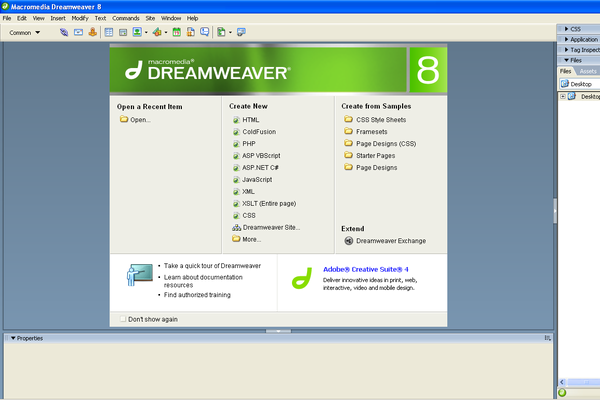The width and height of the screenshot is (600, 400).
Task: Create a new PHP document
Action: [x=249, y=143]
